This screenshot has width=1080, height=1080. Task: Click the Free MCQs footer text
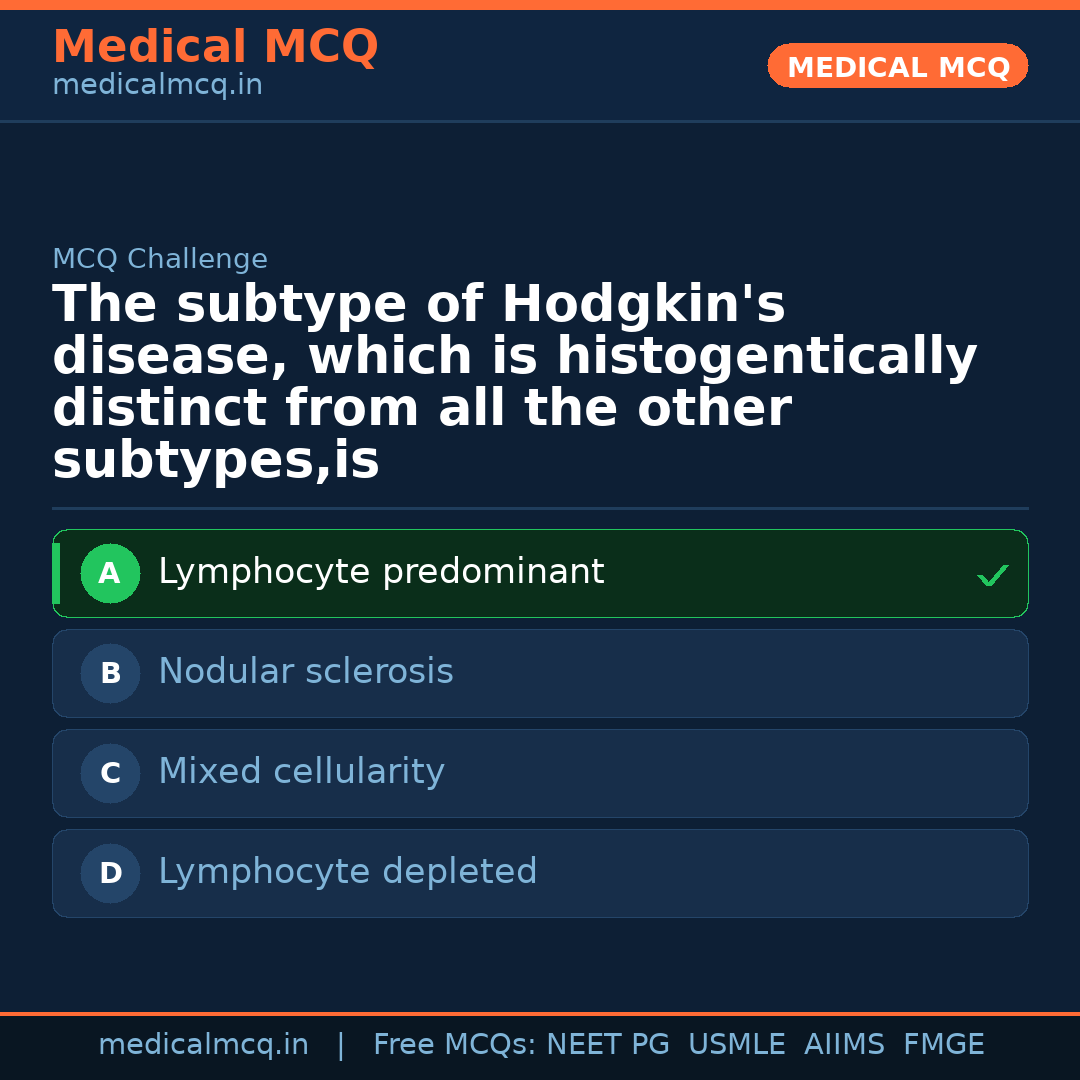point(454,1045)
